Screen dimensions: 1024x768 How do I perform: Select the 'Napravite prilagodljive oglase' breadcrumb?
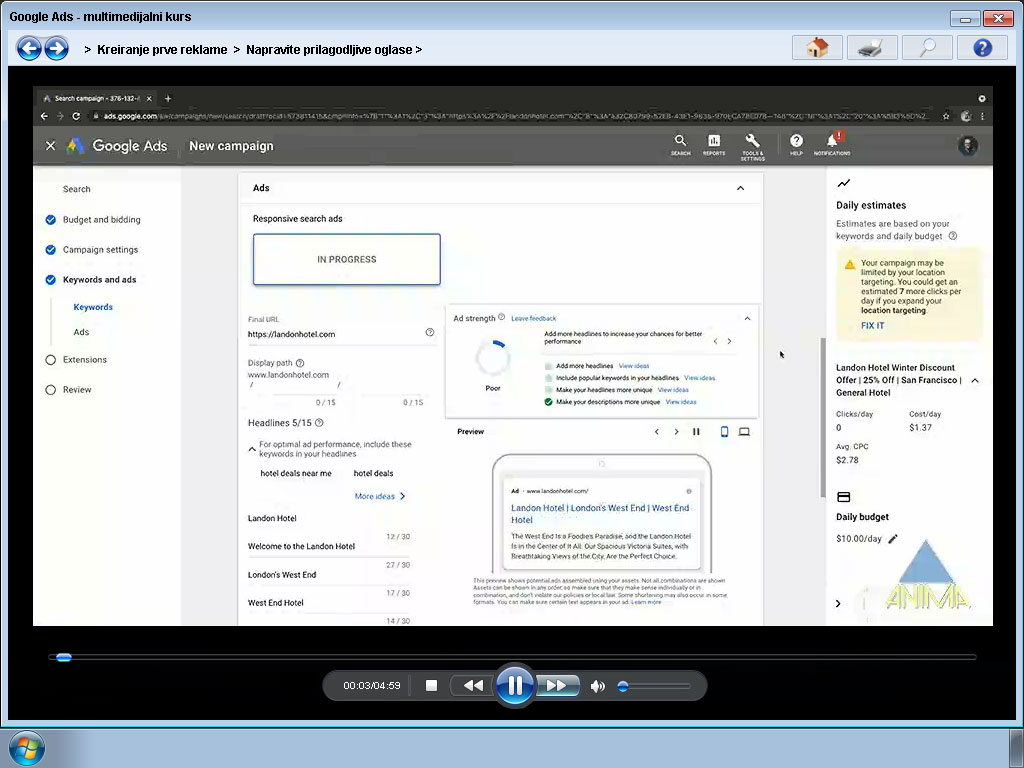pyautogui.click(x=329, y=49)
